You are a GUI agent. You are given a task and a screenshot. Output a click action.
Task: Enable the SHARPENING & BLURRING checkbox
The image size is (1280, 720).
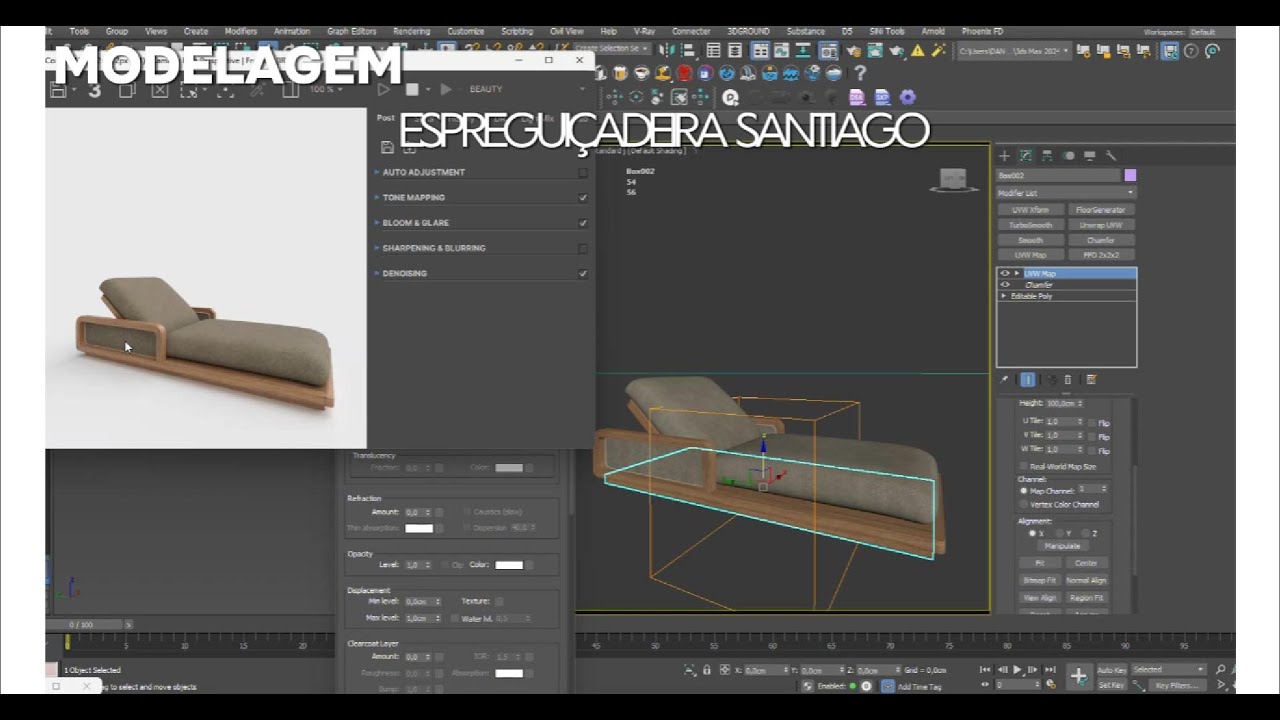pyautogui.click(x=583, y=248)
